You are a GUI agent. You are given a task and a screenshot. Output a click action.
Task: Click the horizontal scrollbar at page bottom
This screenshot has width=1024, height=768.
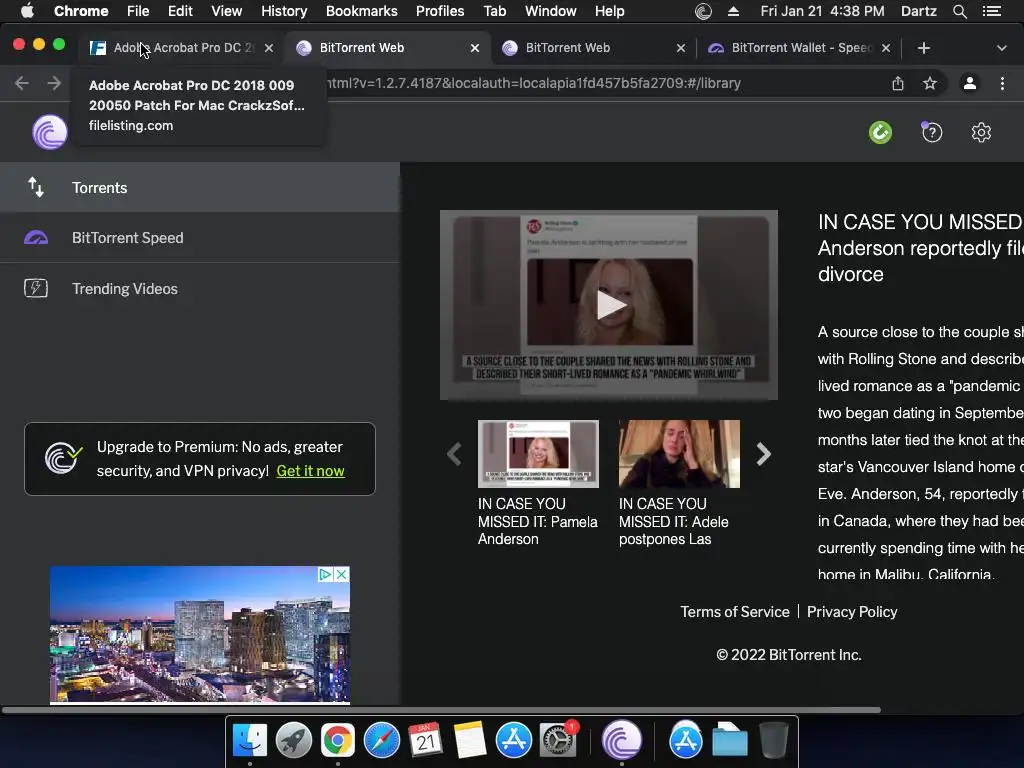coord(441,710)
